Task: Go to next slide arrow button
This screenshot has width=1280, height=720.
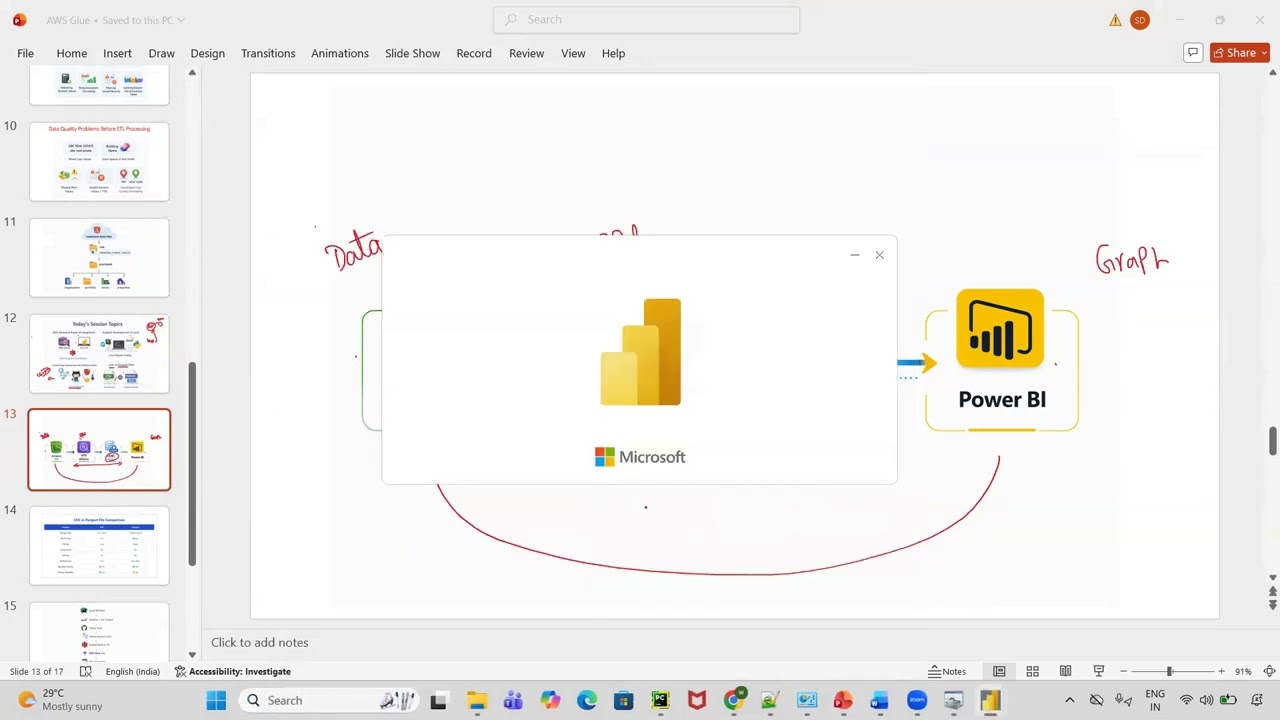Action: tap(1273, 605)
